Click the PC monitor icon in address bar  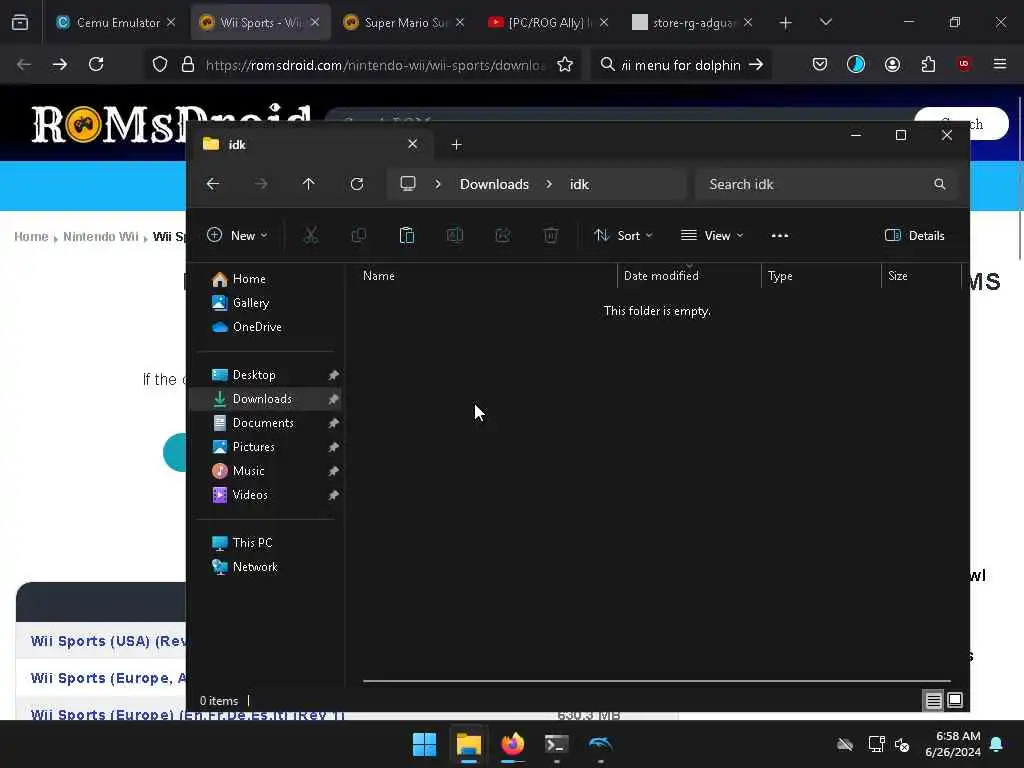(x=408, y=184)
